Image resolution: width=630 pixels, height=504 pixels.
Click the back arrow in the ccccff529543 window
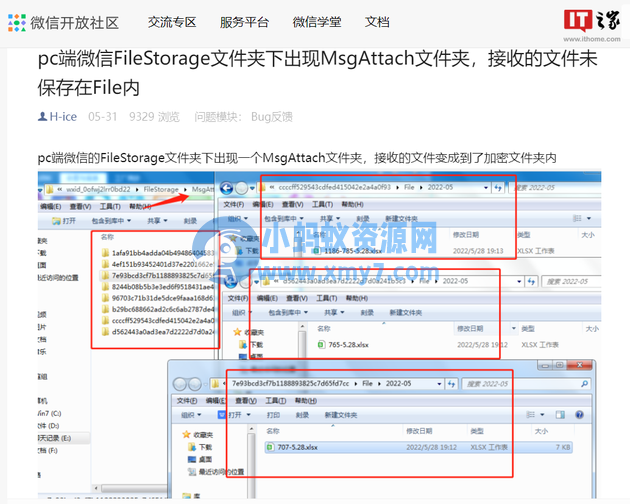pyautogui.click(x=227, y=188)
